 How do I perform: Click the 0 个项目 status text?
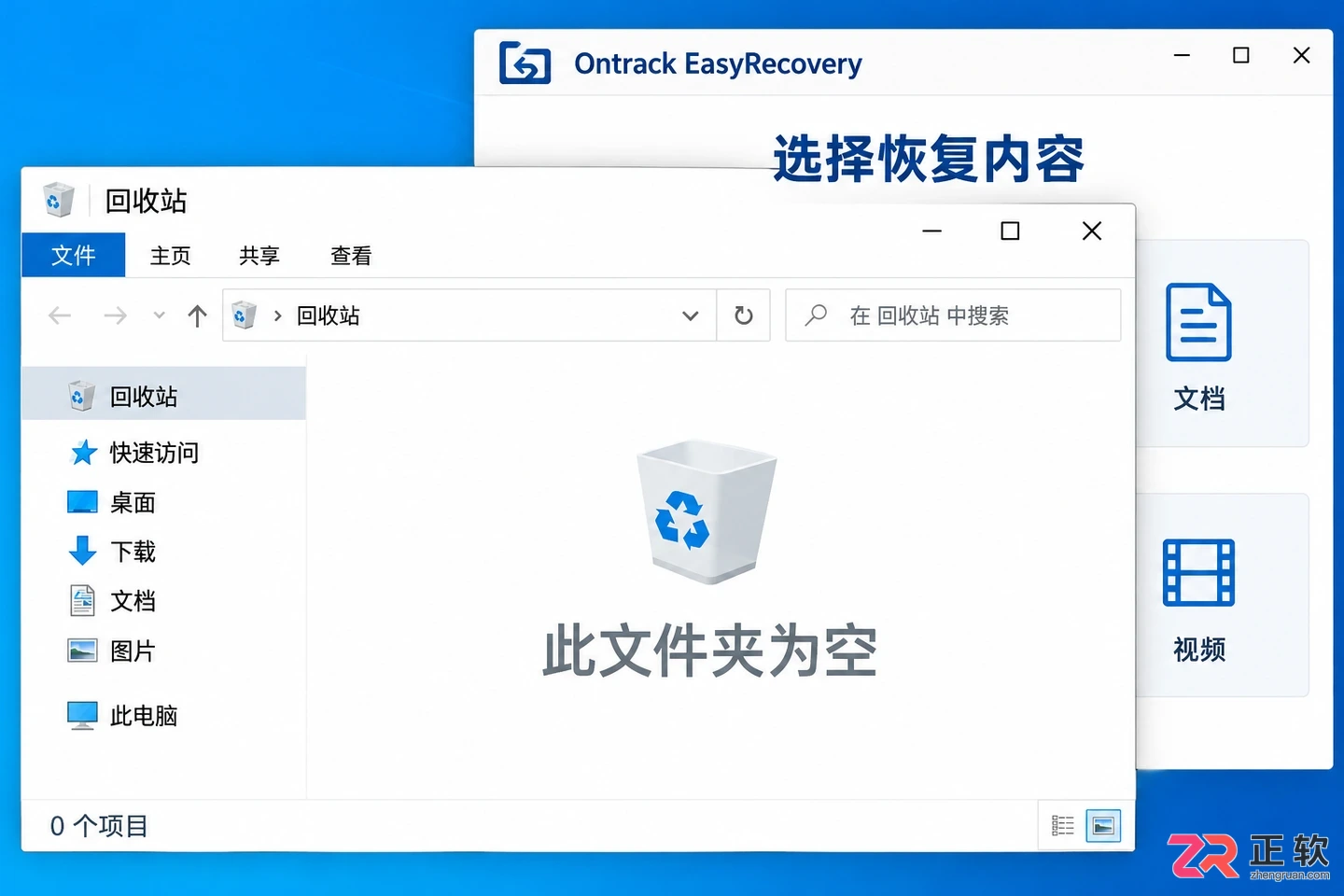pos(99,826)
